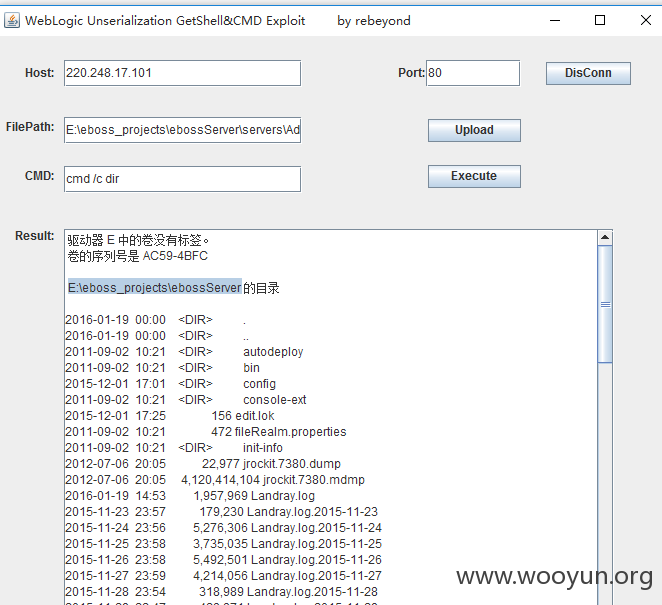Click the autodeploy directory row

coord(184,352)
